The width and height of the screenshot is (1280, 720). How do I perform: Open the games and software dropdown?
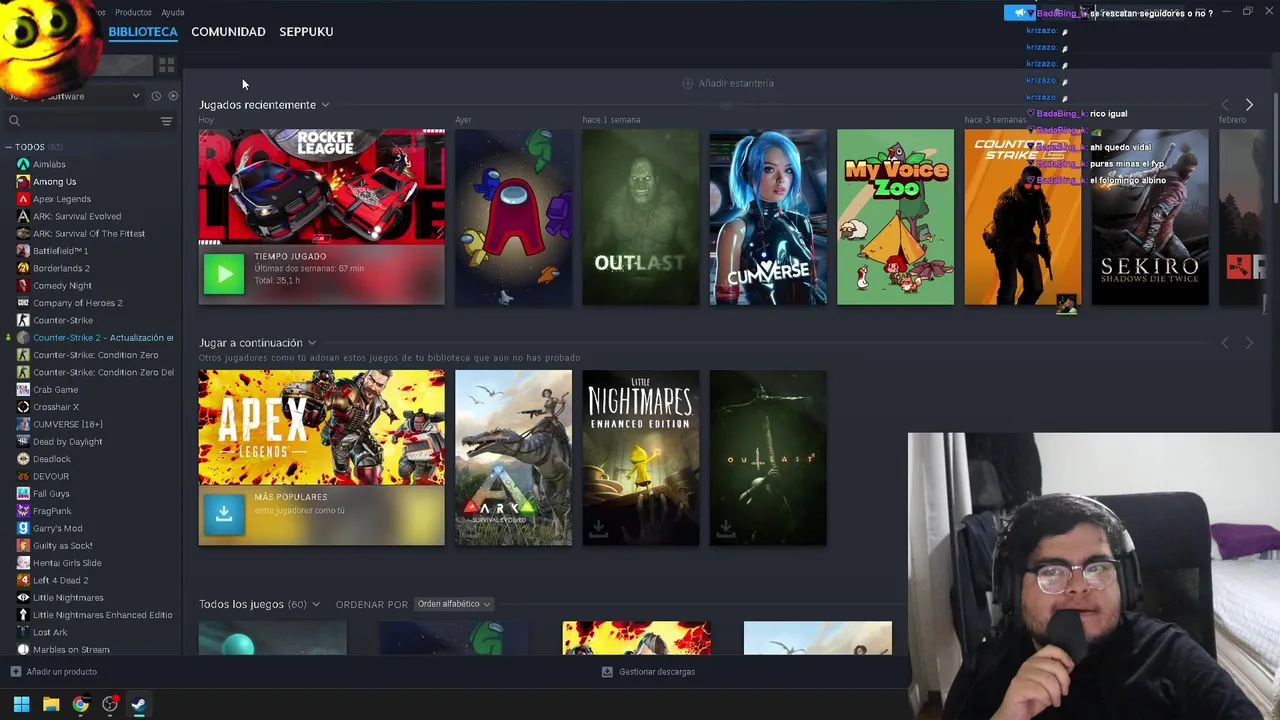pyautogui.click(x=75, y=96)
